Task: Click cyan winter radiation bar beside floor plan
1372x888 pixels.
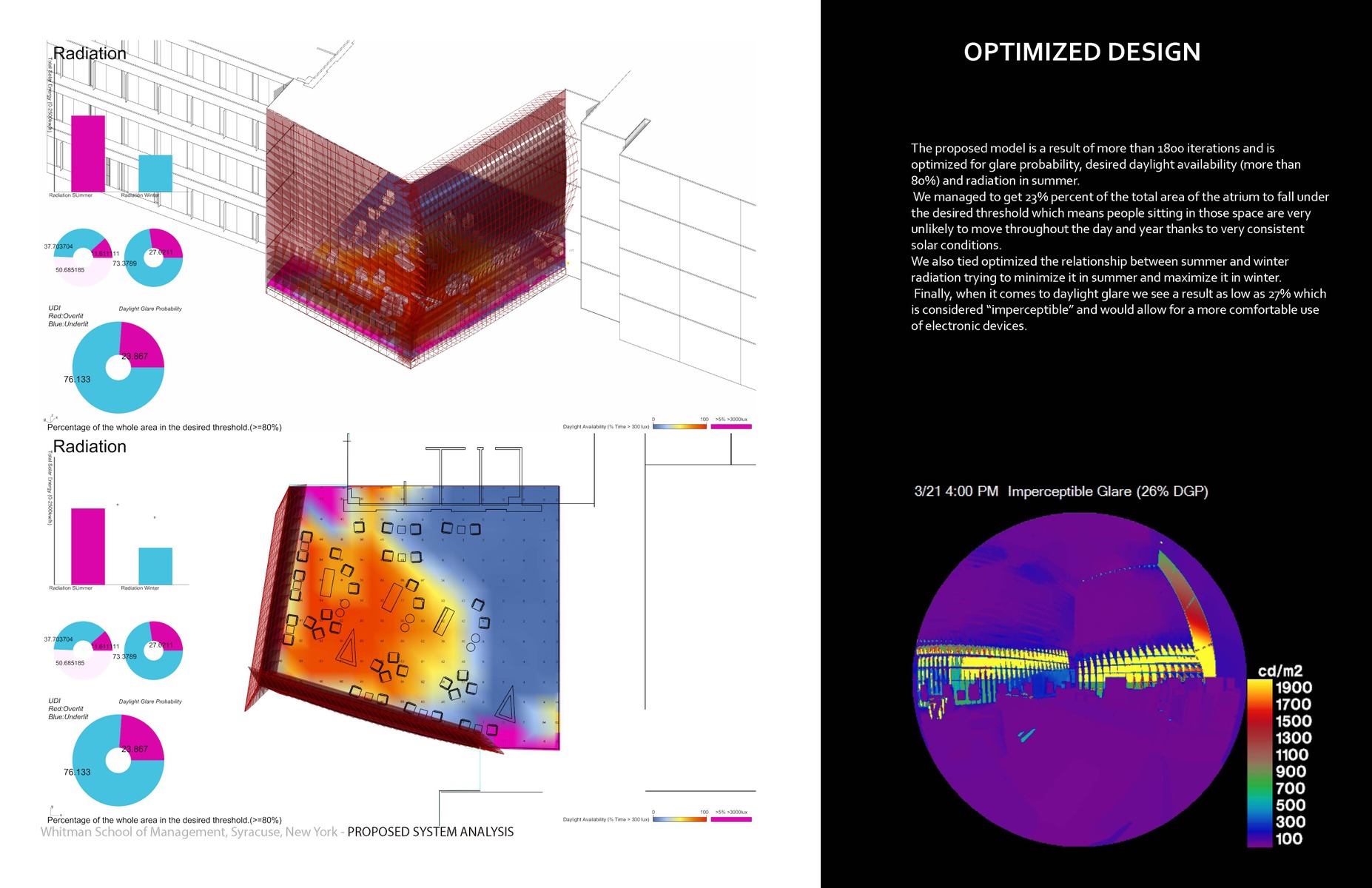Action: click(x=155, y=566)
